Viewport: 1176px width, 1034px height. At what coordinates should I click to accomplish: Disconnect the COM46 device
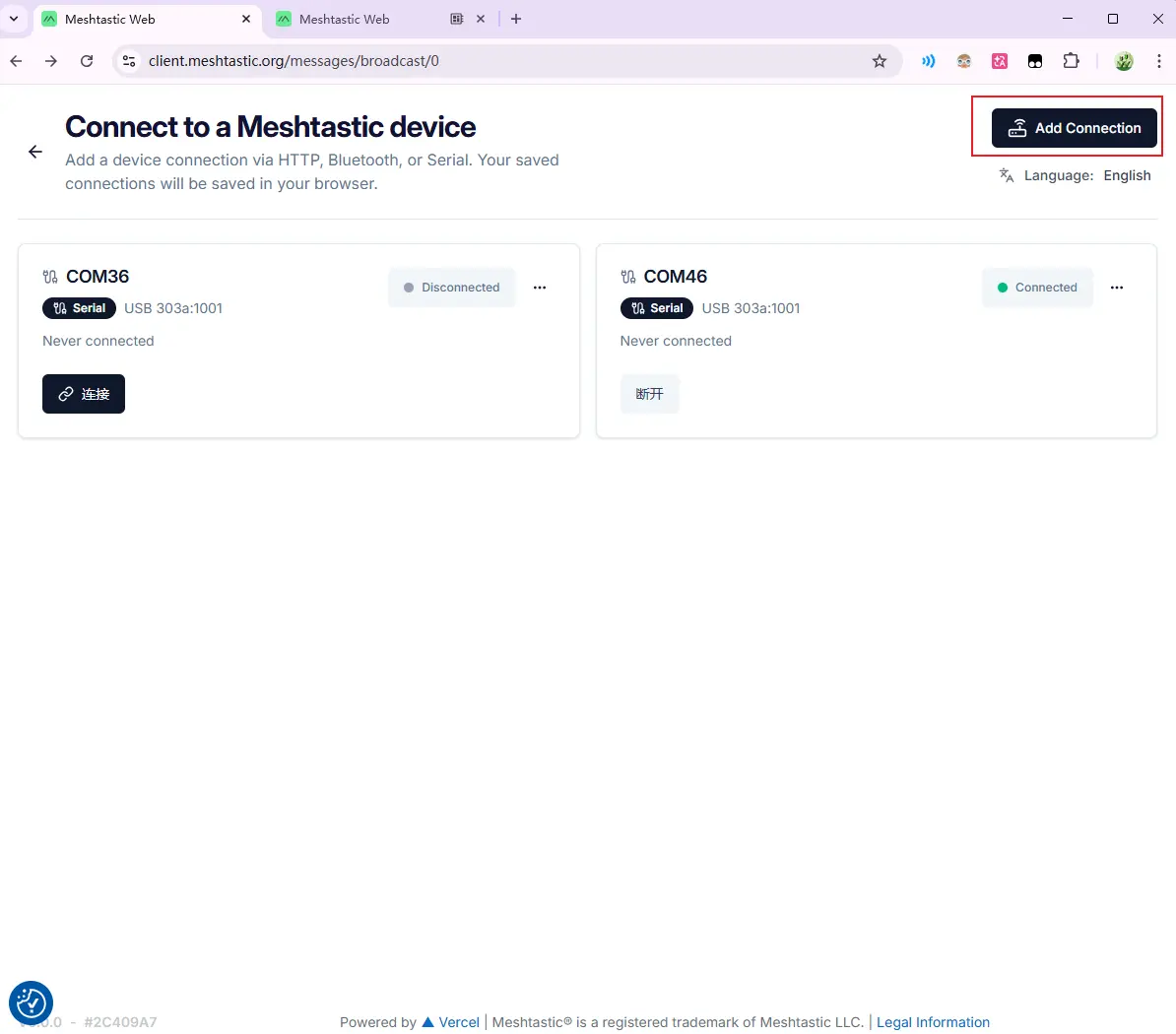coord(649,394)
